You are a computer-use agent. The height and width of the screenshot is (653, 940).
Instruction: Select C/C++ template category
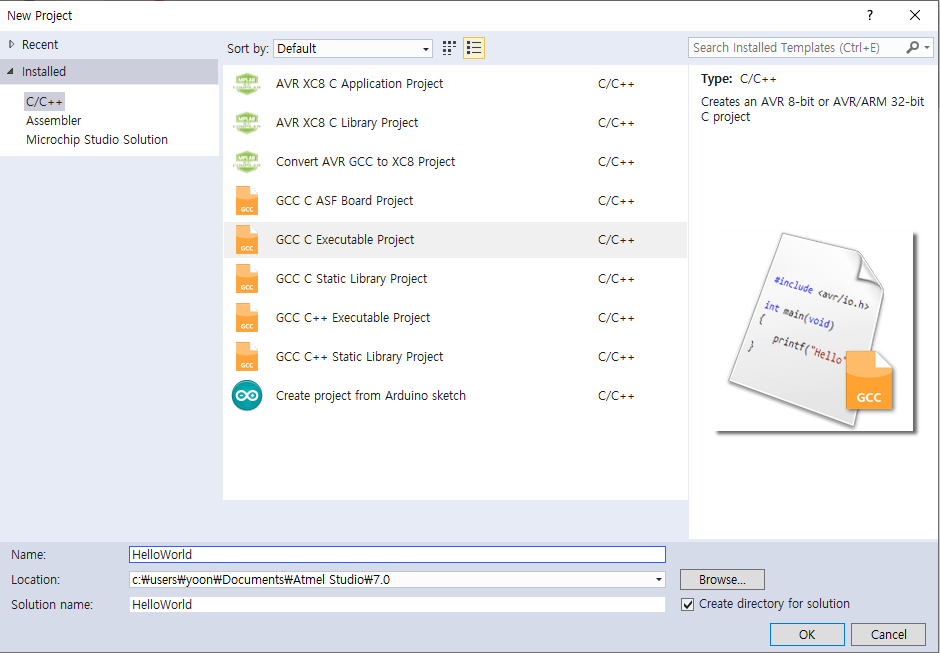click(44, 102)
